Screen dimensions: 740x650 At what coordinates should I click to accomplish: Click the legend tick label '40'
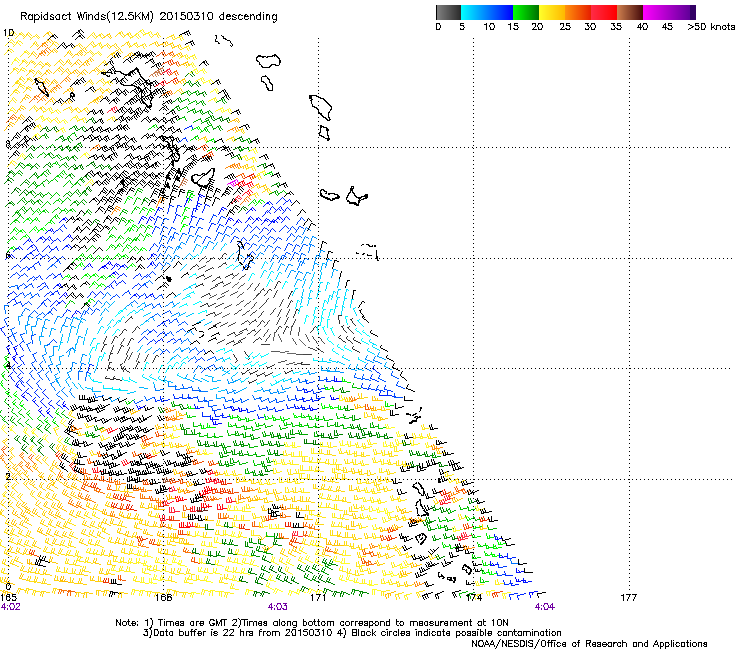[x=642, y=27]
